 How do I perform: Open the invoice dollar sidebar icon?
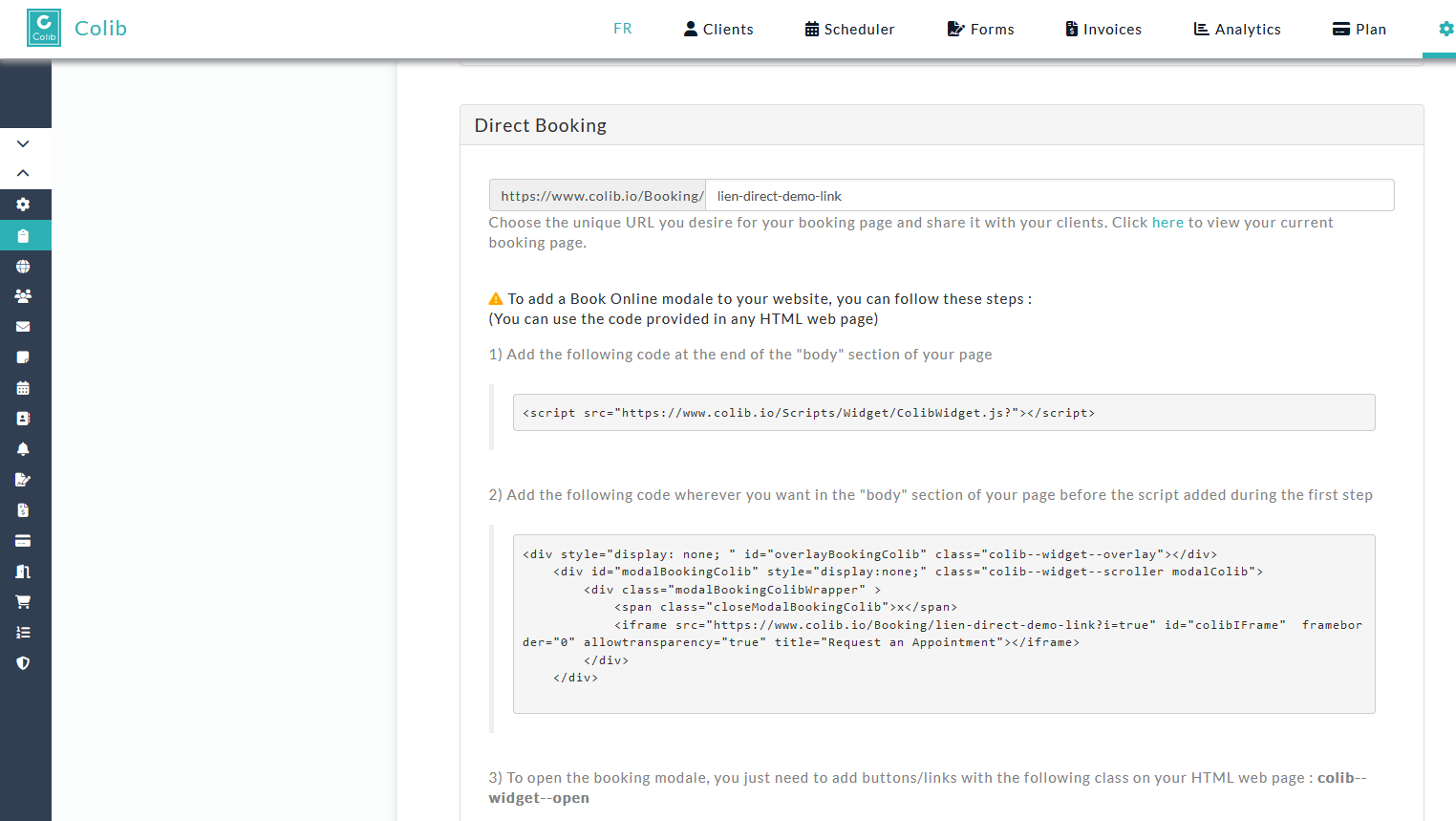(23, 510)
